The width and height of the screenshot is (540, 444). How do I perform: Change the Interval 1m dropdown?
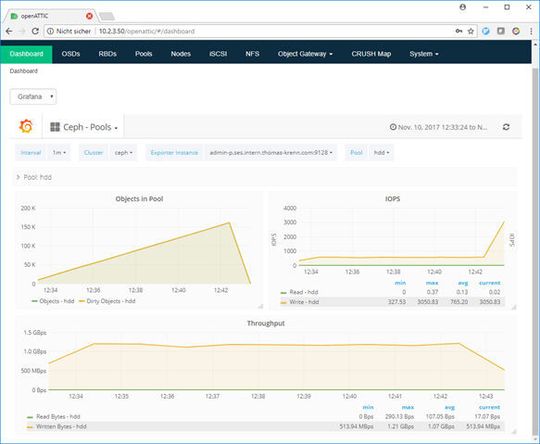point(59,153)
